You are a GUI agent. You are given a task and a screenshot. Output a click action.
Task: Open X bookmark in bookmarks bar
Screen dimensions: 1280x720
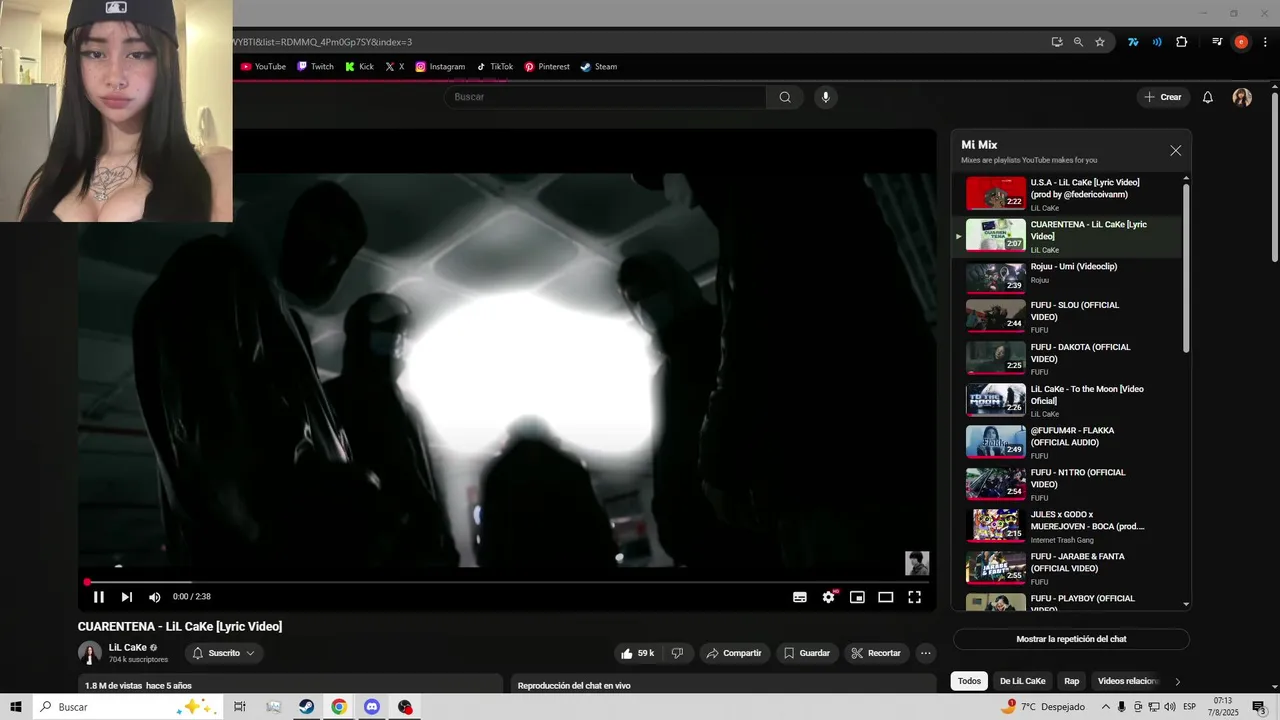pos(394,67)
